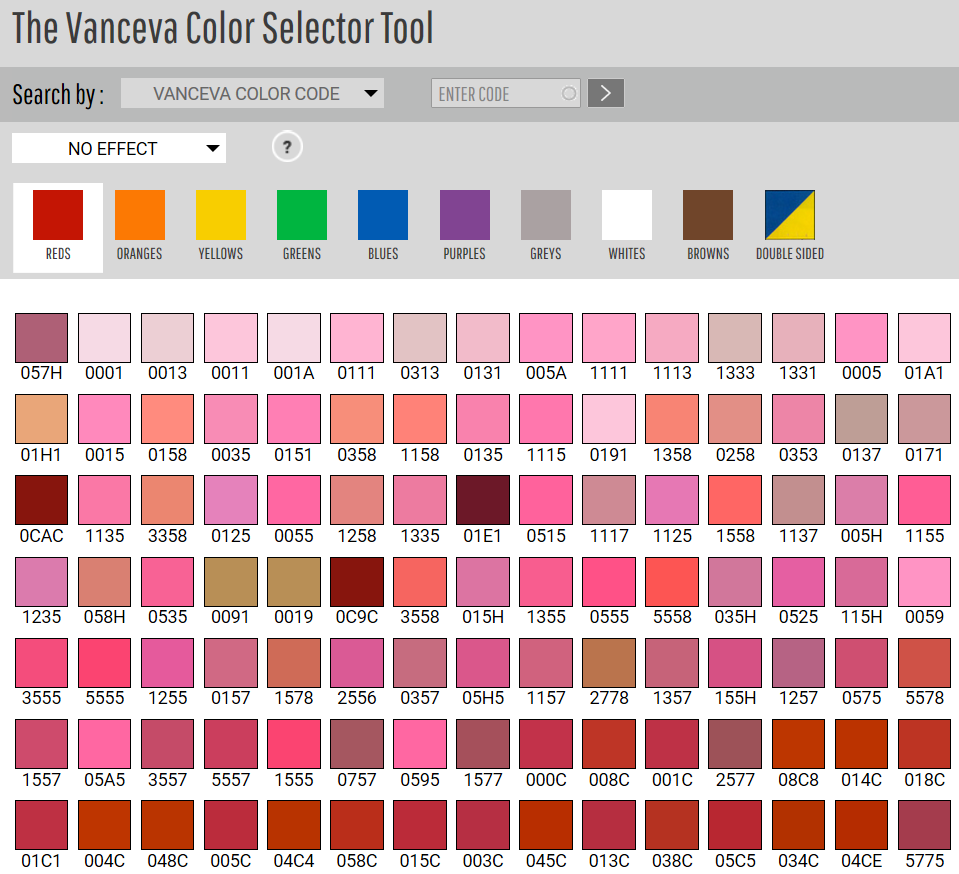Open the Greens color category
The width and height of the screenshot is (959, 874).
click(302, 226)
